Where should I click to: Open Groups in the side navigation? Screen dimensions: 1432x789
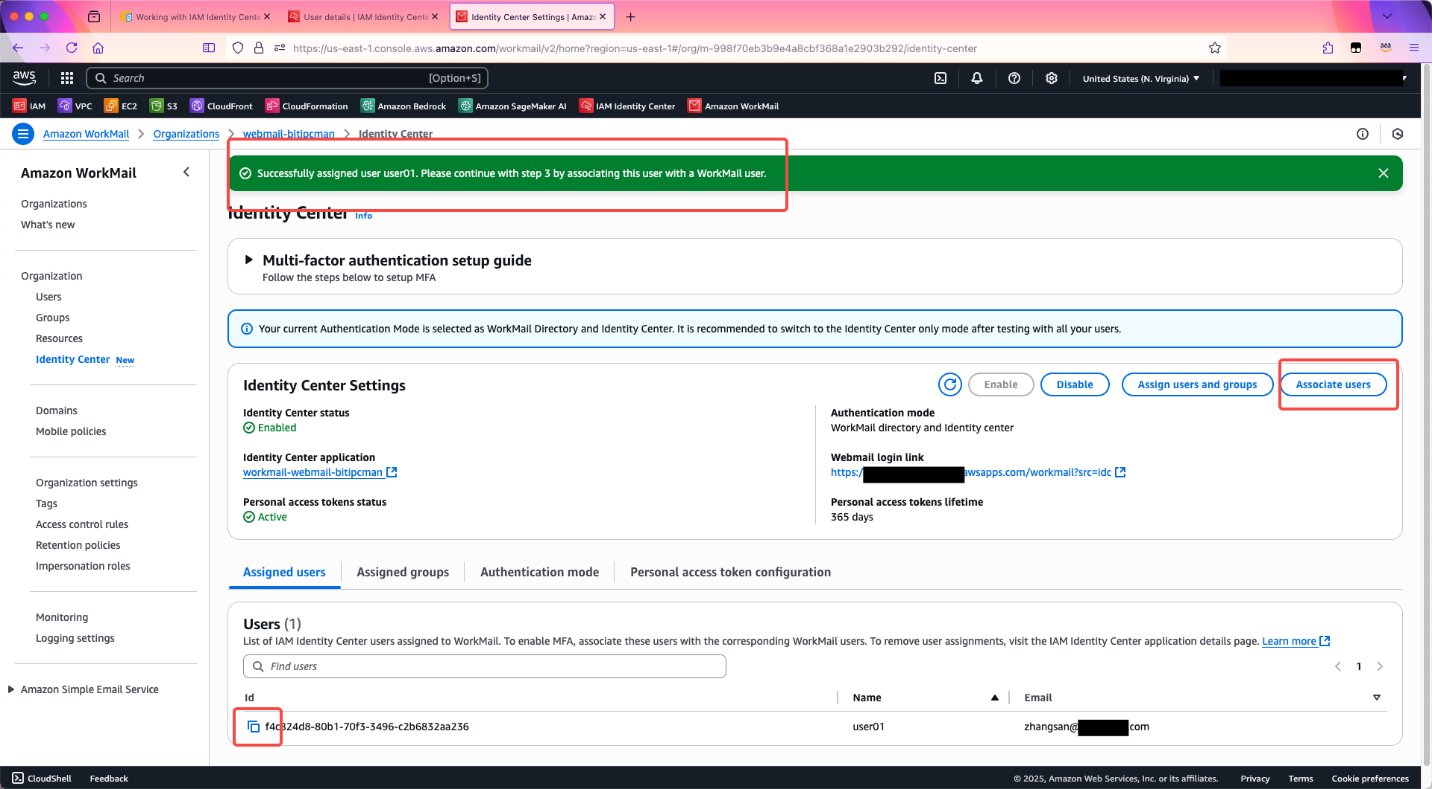pyautogui.click(x=53, y=318)
